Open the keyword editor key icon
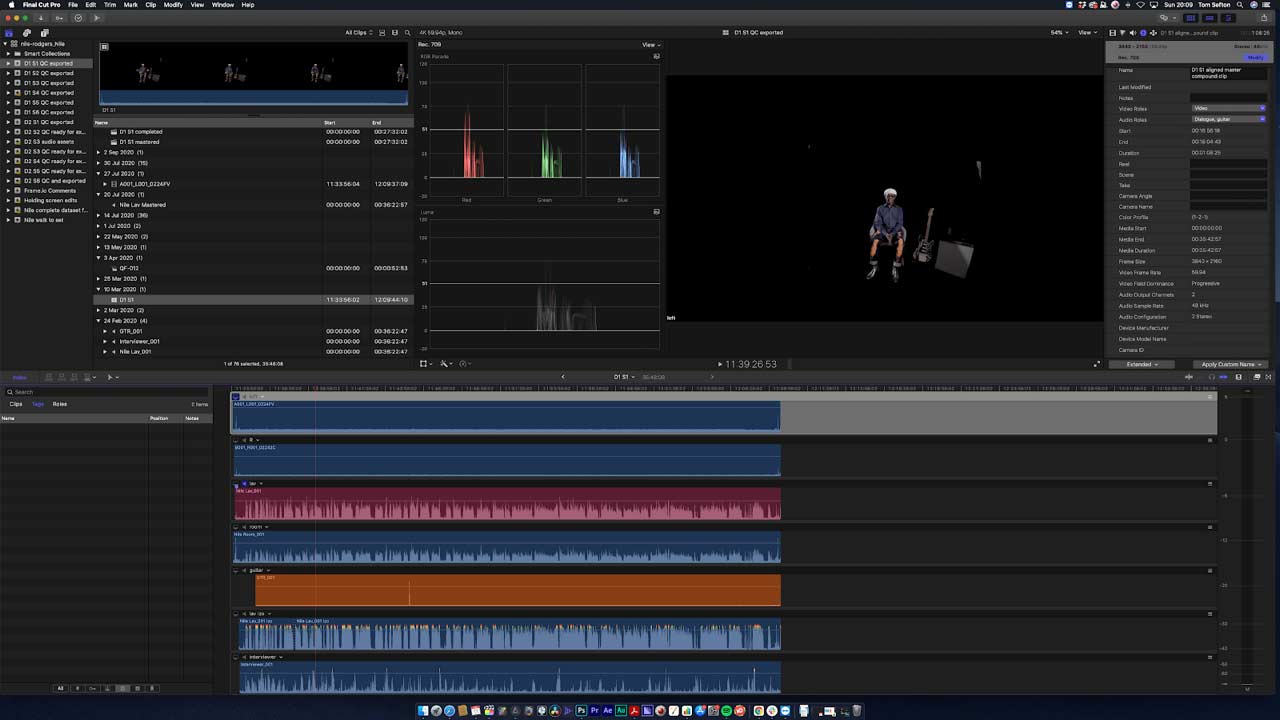This screenshot has width=1280, height=720. [60, 18]
